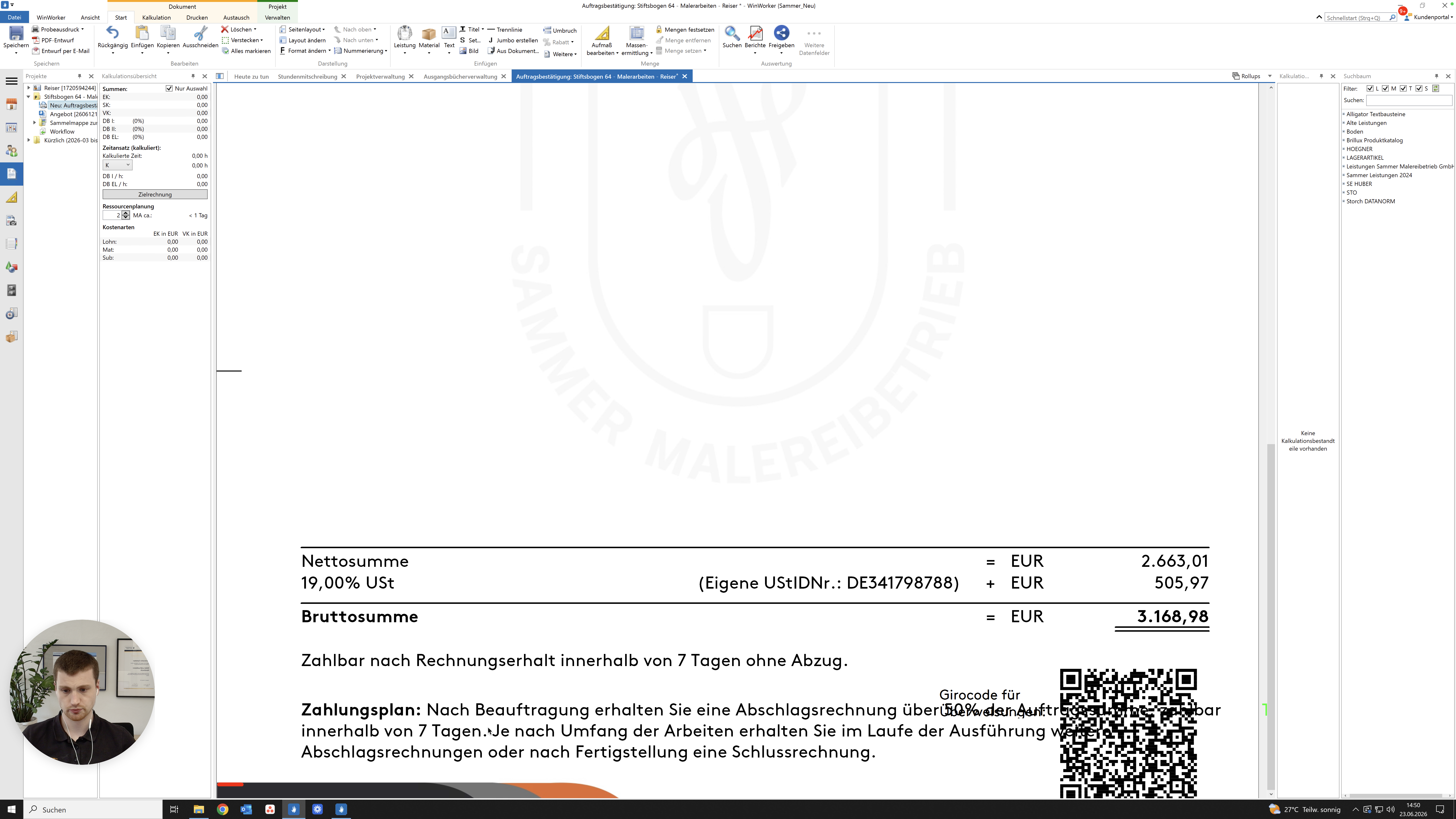The width and height of the screenshot is (1456, 819).
Task: Toggle the M filter checkbox
Action: pyautogui.click(x=1385, y=88)
